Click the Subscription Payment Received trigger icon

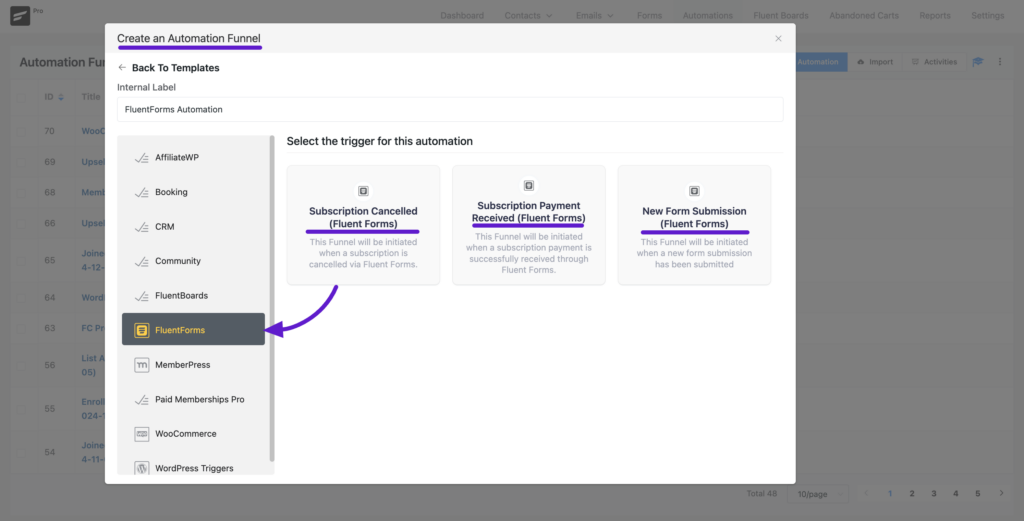point(529,185)
